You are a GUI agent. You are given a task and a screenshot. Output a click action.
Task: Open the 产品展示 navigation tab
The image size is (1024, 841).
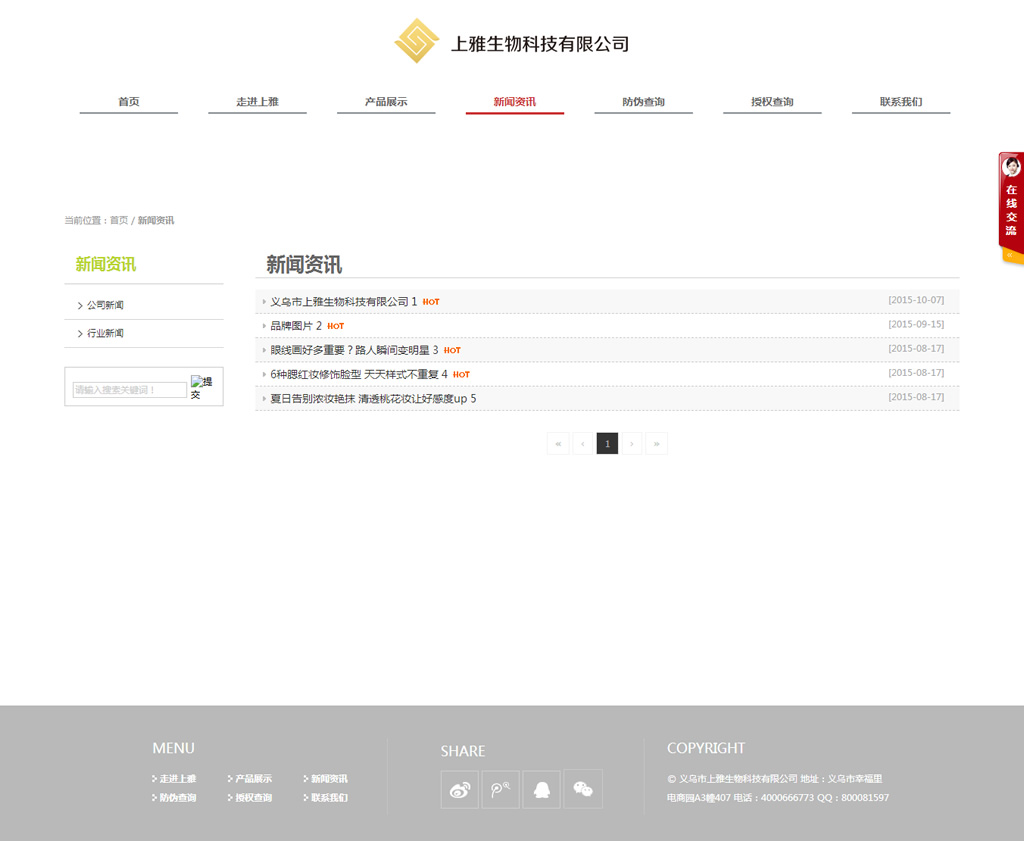click(x=386, y=102)
